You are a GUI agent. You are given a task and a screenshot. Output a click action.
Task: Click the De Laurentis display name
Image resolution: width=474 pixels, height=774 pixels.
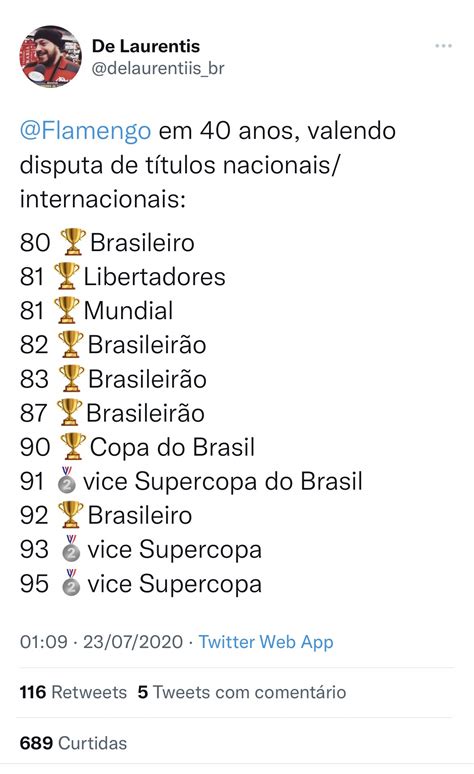click(146, 46)
